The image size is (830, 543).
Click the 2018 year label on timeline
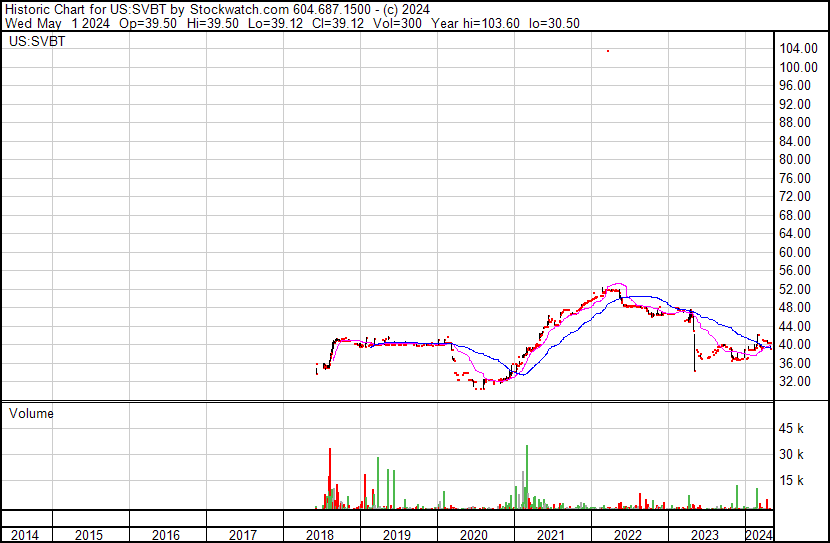pyautogui.click(x=320, y=535)
